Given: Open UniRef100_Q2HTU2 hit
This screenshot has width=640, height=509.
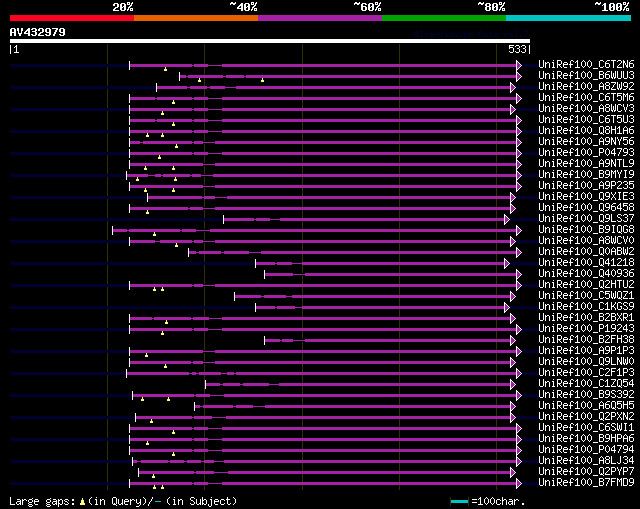Looking at the screenshot, I should tap(586, 285).
